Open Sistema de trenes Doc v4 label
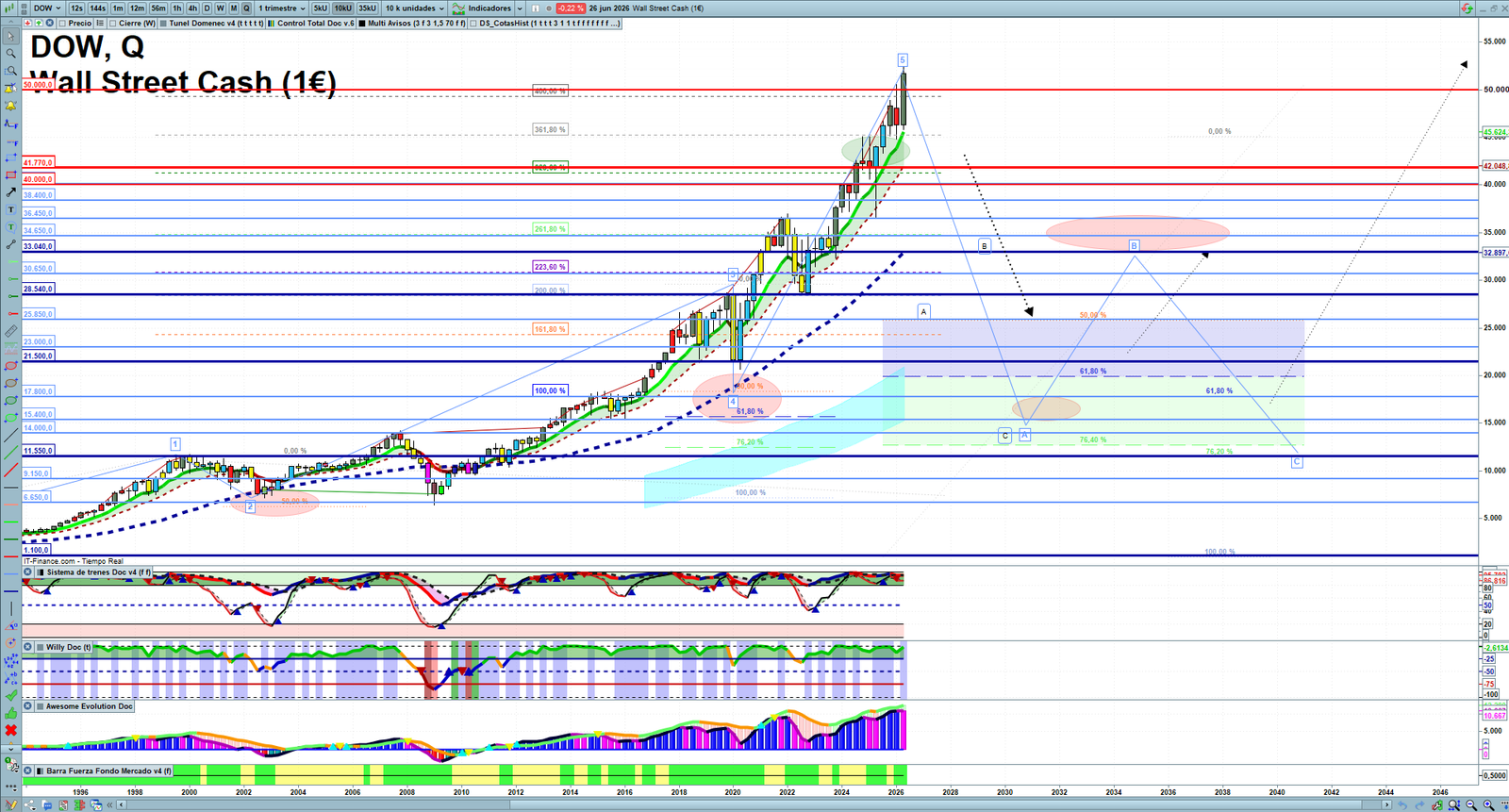Viewport: 1509px width, 812px height. pyautogui.click(x=98, y=572)
